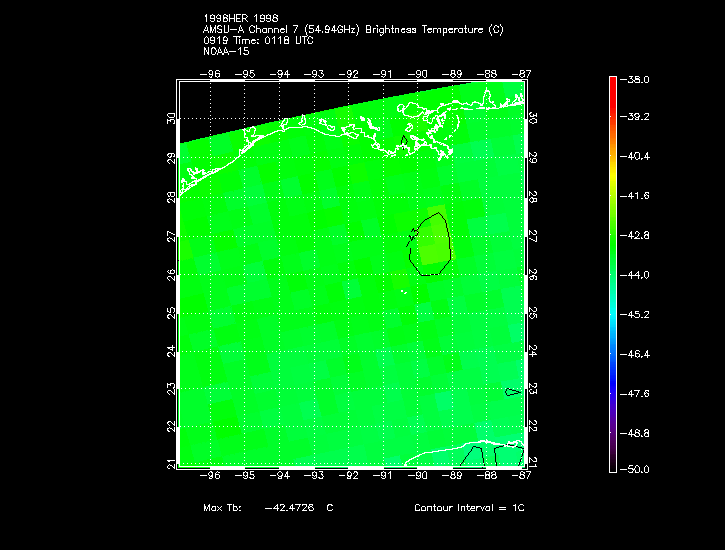Click the 25 latitude label on left axis
725x550 pixels.
[171, 313]
